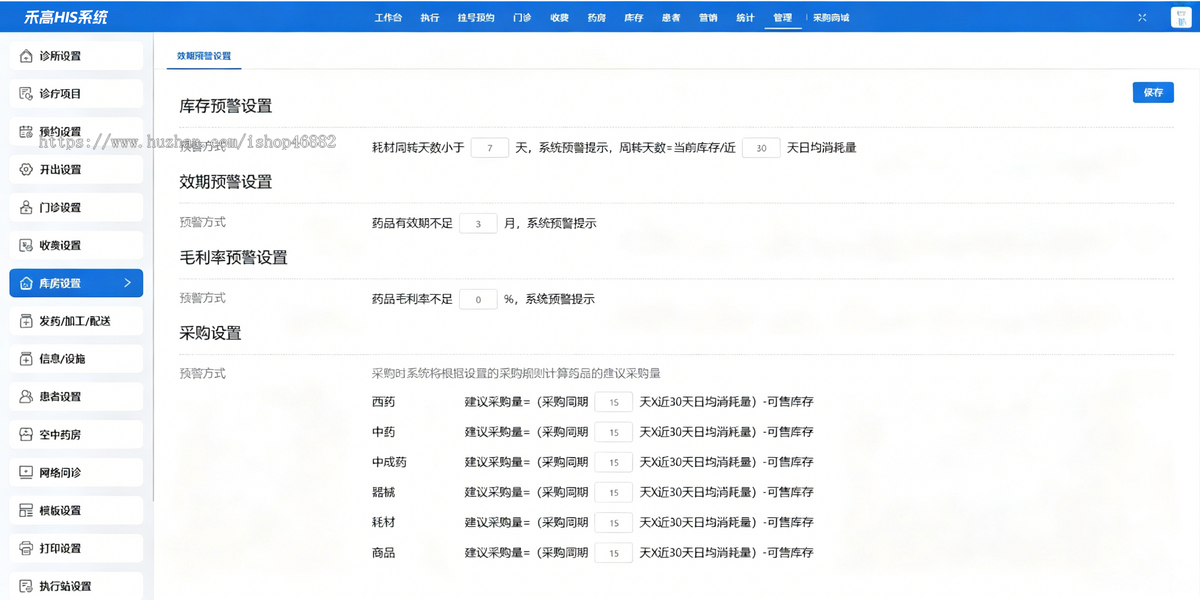1200x600 pixels.
Task: Open the 营销 menu
Action: tap(708, 18)
